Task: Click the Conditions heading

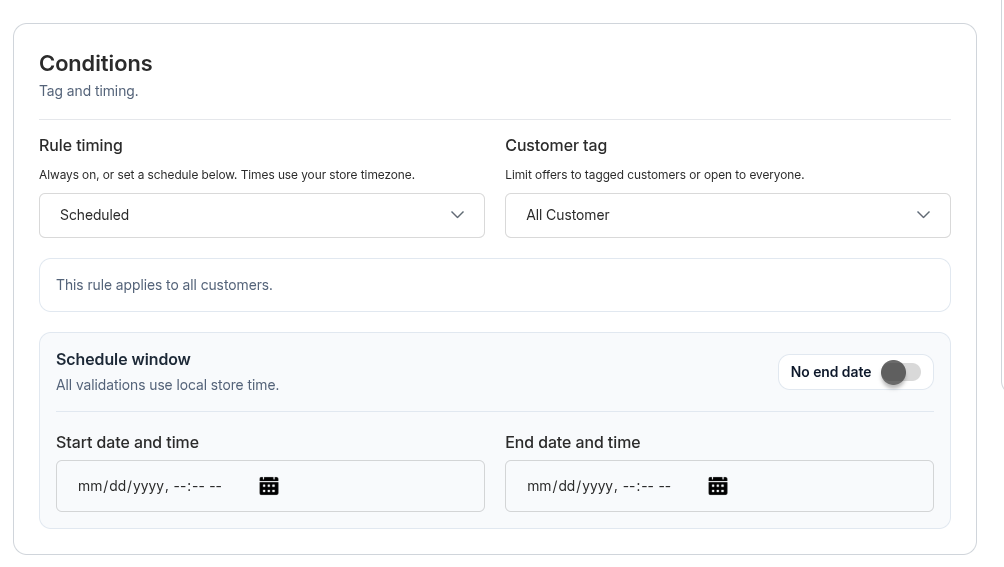Action: click(x=96, y=63)
